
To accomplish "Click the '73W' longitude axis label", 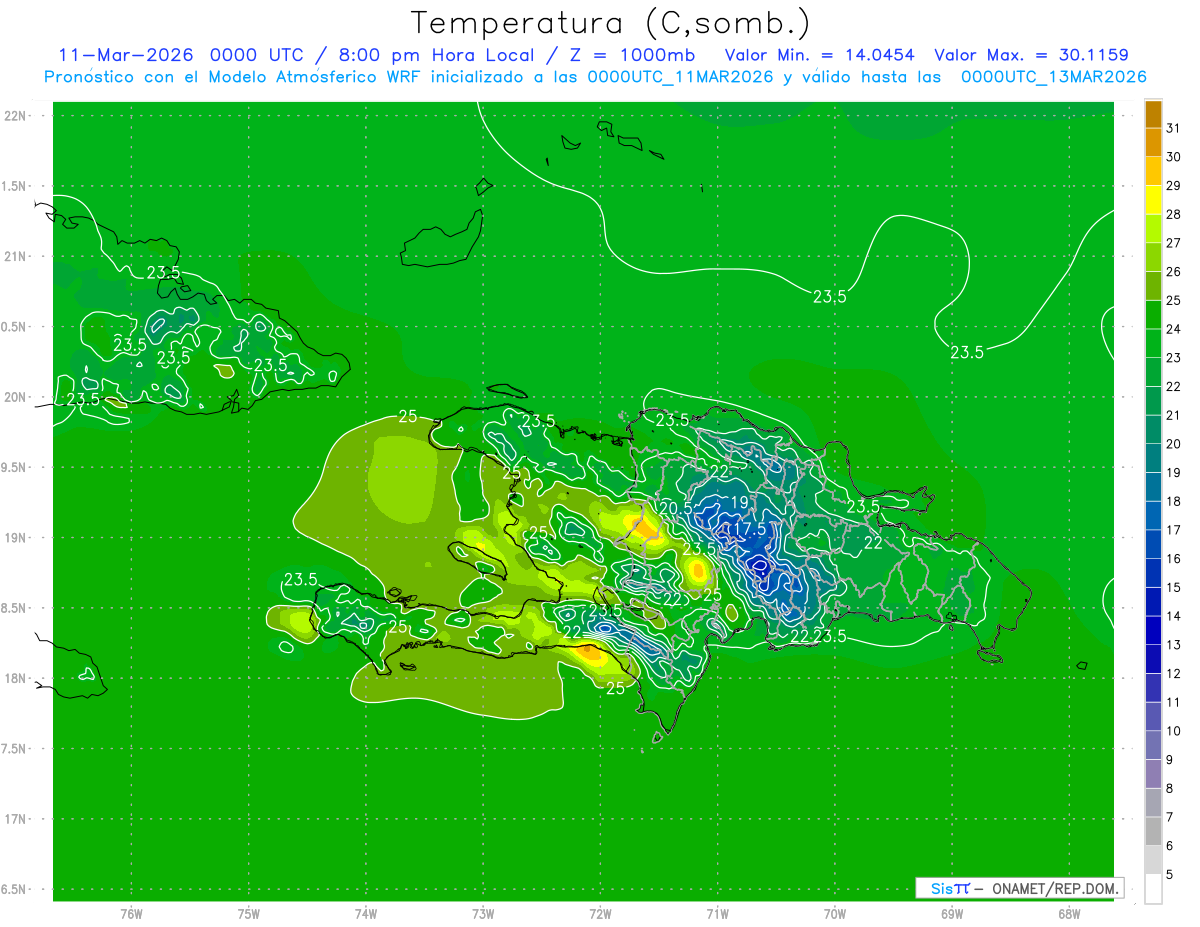I will (483, 914).
